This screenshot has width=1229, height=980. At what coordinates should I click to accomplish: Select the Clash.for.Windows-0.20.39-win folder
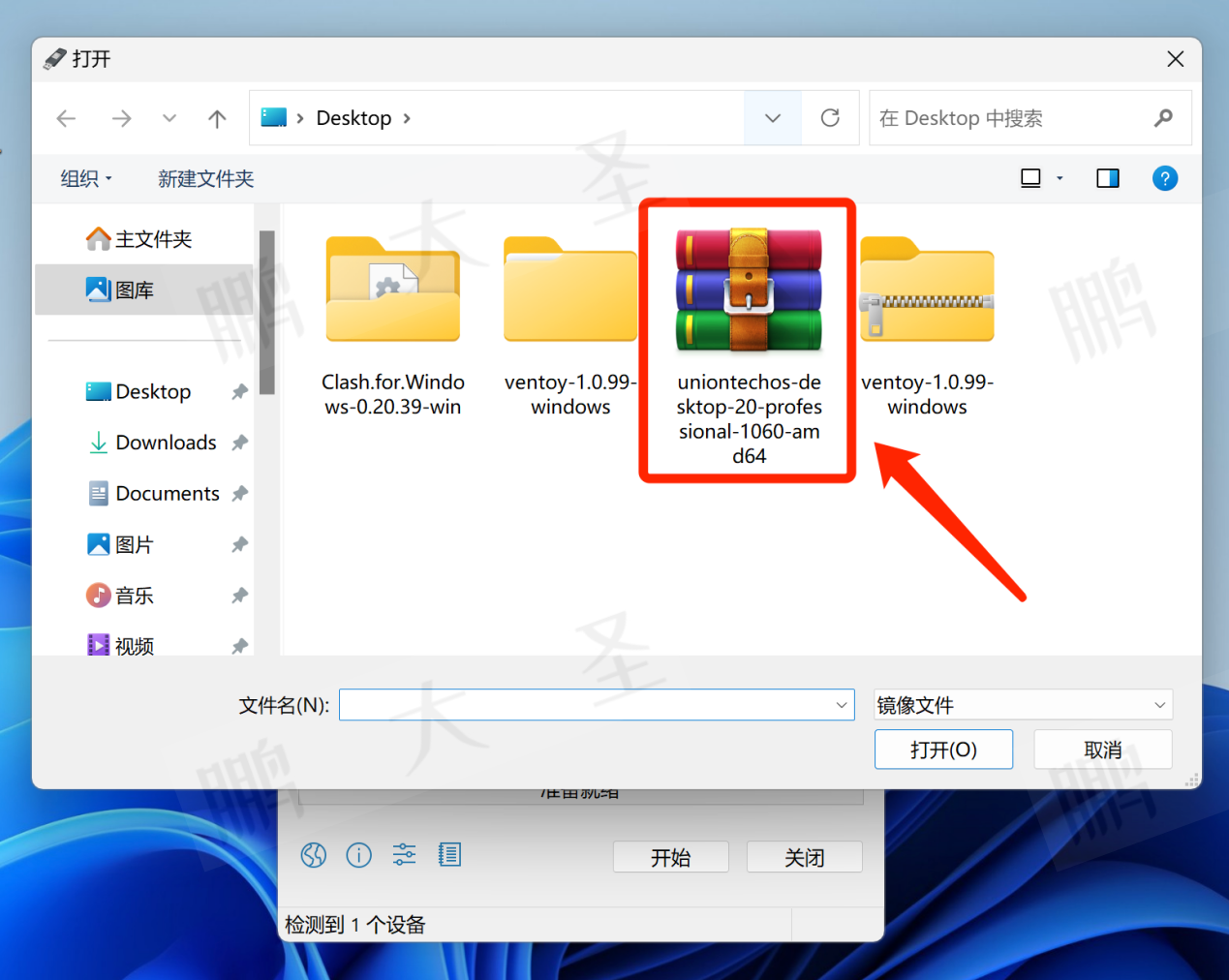tap(393, 324)
